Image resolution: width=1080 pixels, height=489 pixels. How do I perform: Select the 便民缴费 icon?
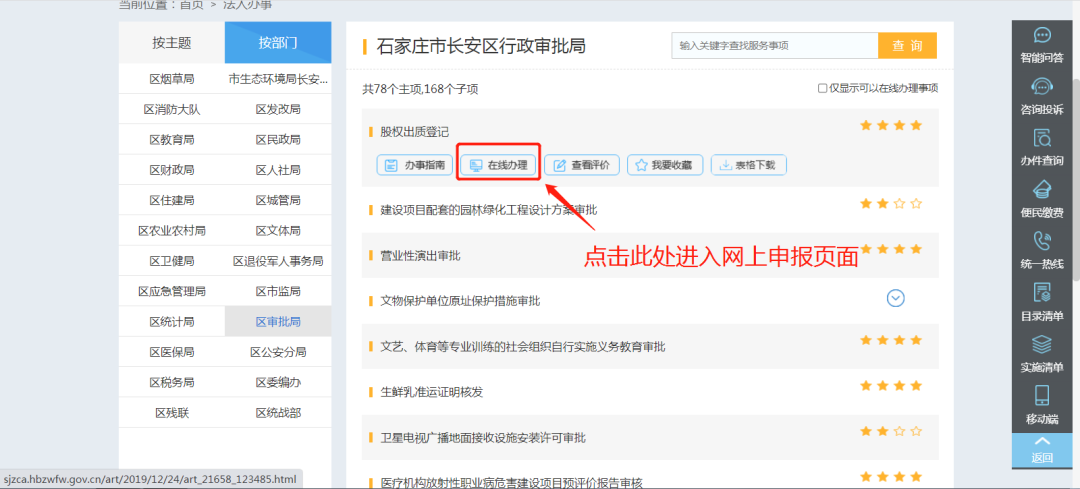1042,190
